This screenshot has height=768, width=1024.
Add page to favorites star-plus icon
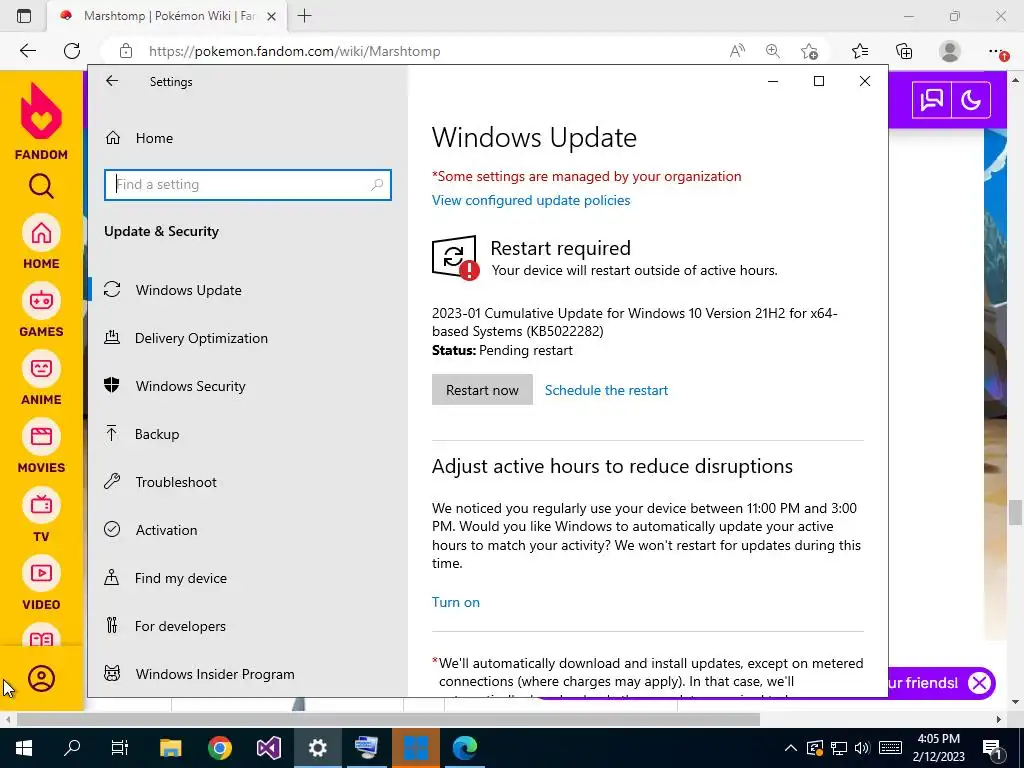pos(809,51)
